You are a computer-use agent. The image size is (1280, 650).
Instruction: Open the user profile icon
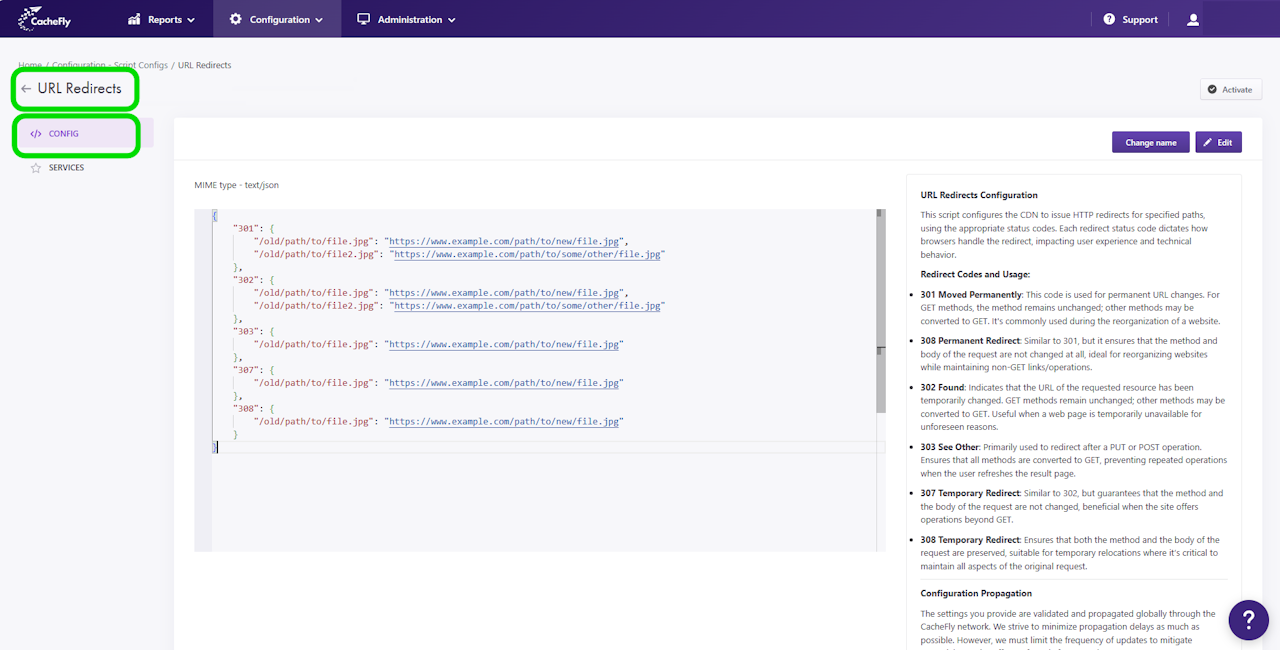pyautogui.click(x=1192, y=19)
